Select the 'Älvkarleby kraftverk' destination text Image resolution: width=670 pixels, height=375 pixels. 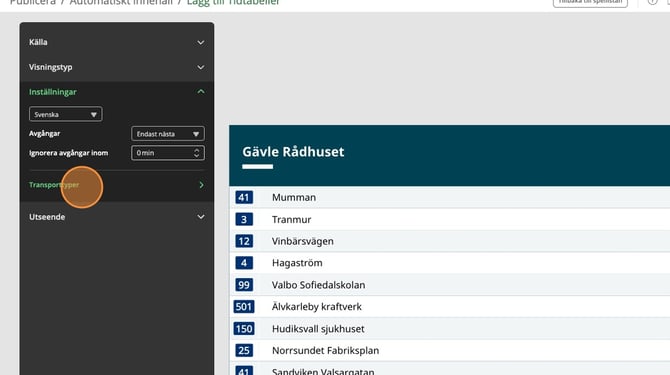click(x=317, y=307)
